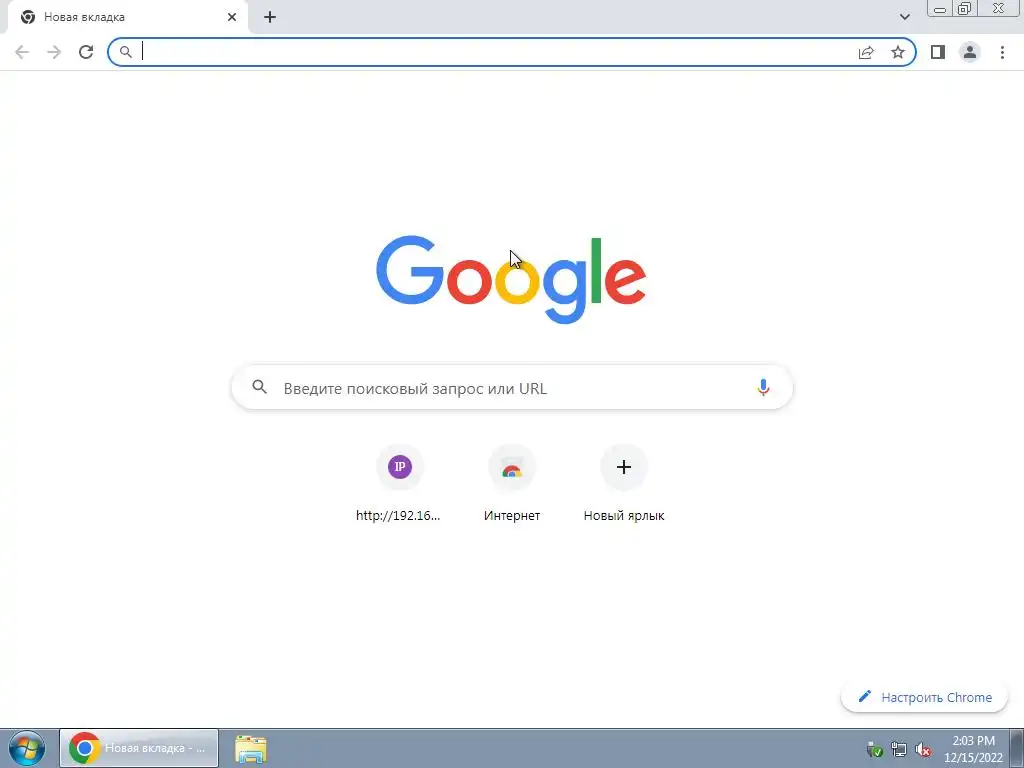The image size is (1024, 768).
Task: Open the Windows Start menu
Action: coord(27,748)
